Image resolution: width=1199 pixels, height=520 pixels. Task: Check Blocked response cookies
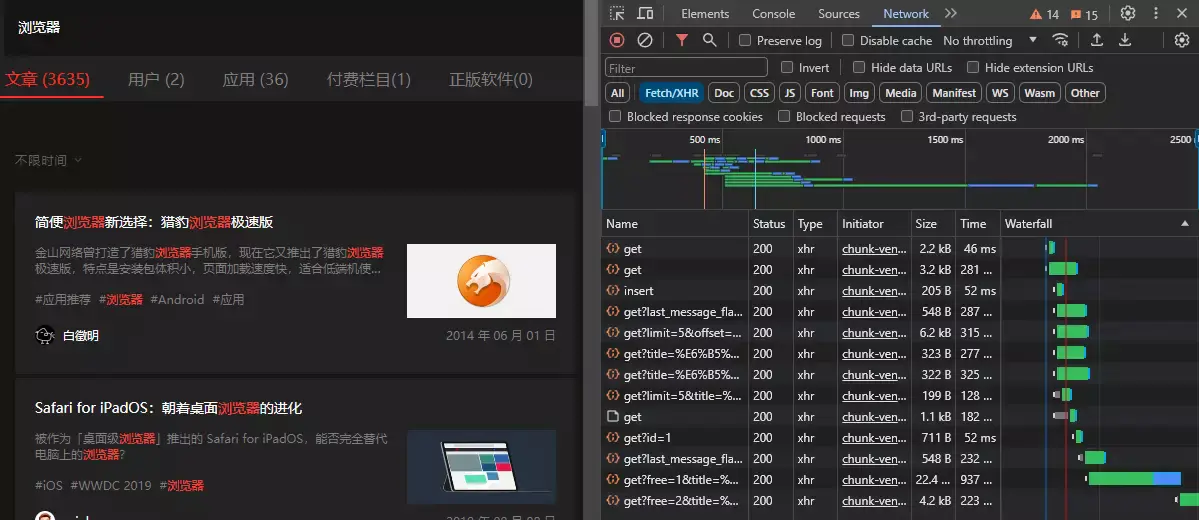(x=615, y=116)
